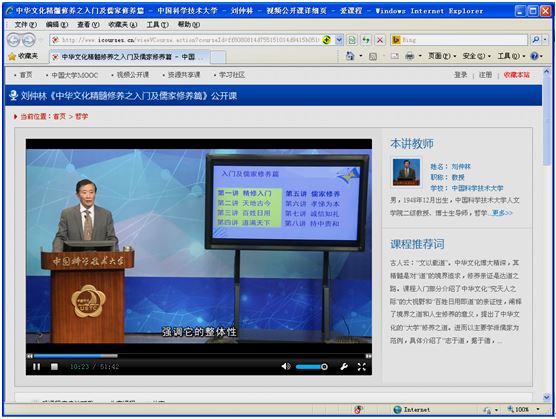Viewport: 556px width, 419px height.
Task: Click the RSS feeds icon
Action: click(x=373, y=56)
